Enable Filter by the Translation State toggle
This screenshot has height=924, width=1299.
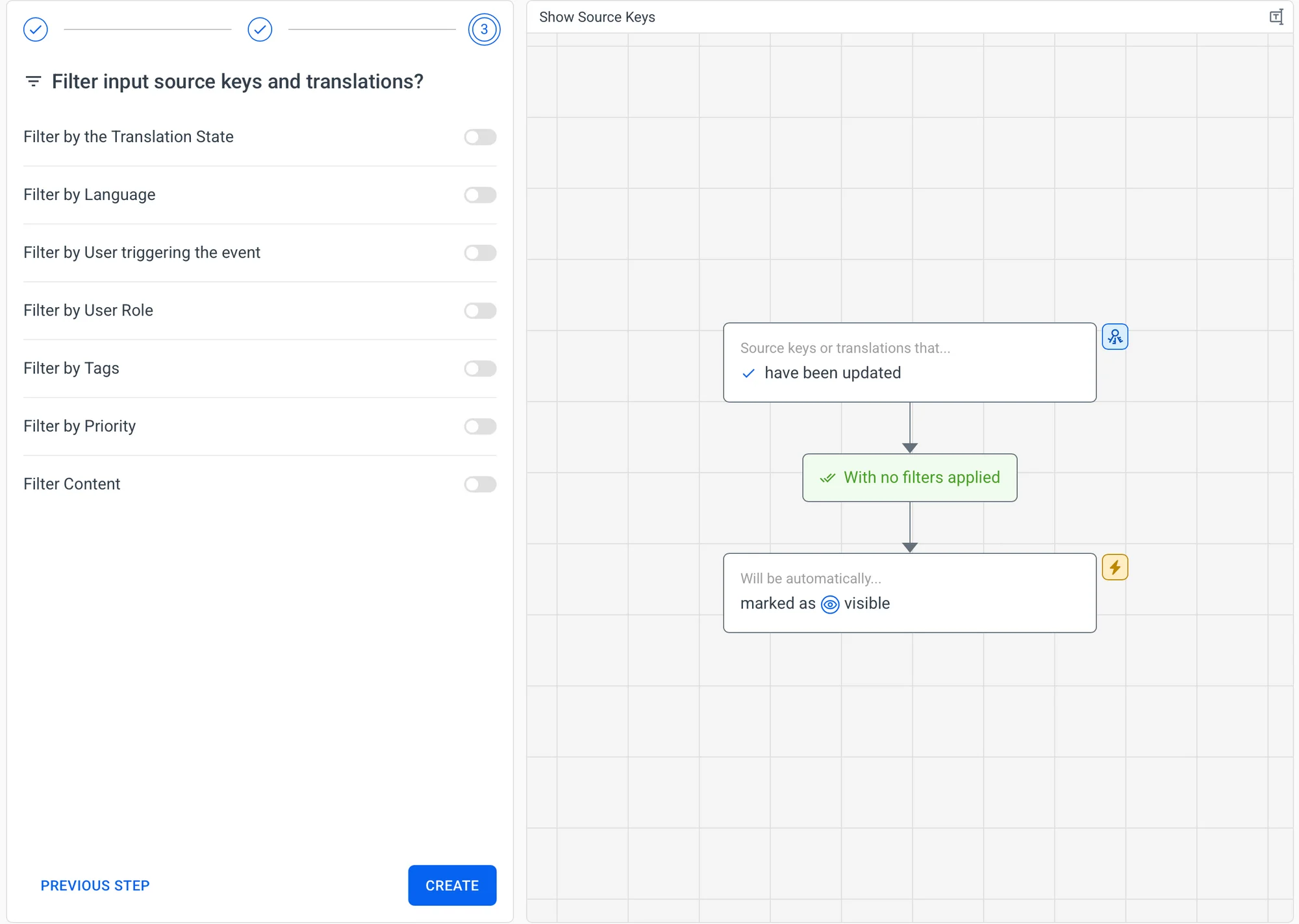[480, 137]
